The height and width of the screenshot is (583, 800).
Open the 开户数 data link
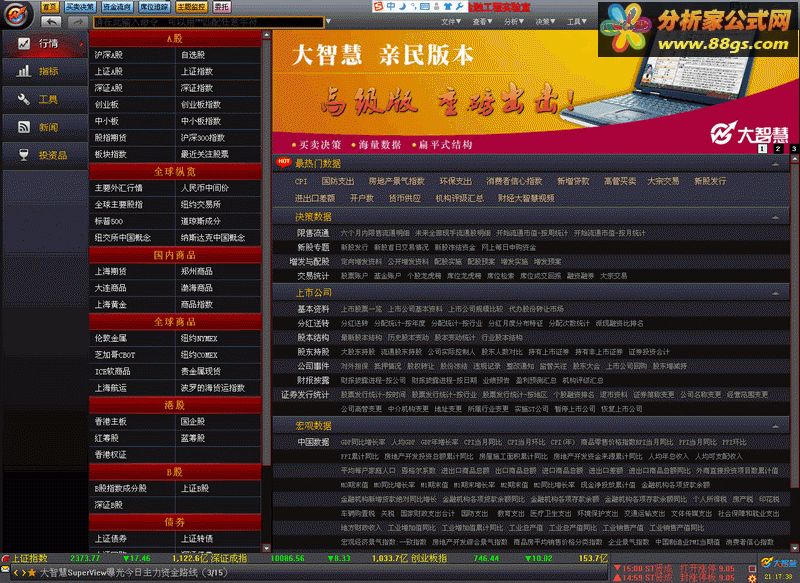coord(362,198)
